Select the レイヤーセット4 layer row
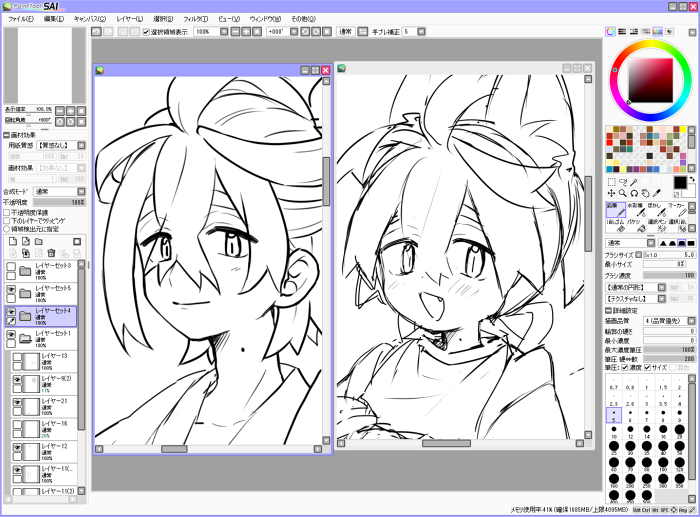This screenshot has width=700, height=517. (x=41, y=316)
